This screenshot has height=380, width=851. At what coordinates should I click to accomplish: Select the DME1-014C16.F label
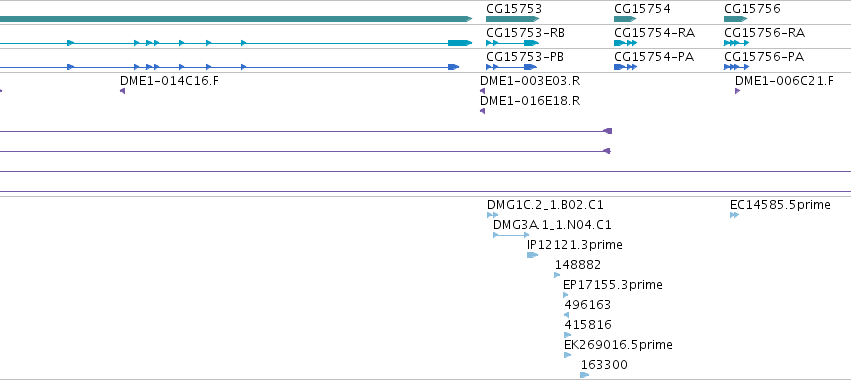[x=170, y=81]
